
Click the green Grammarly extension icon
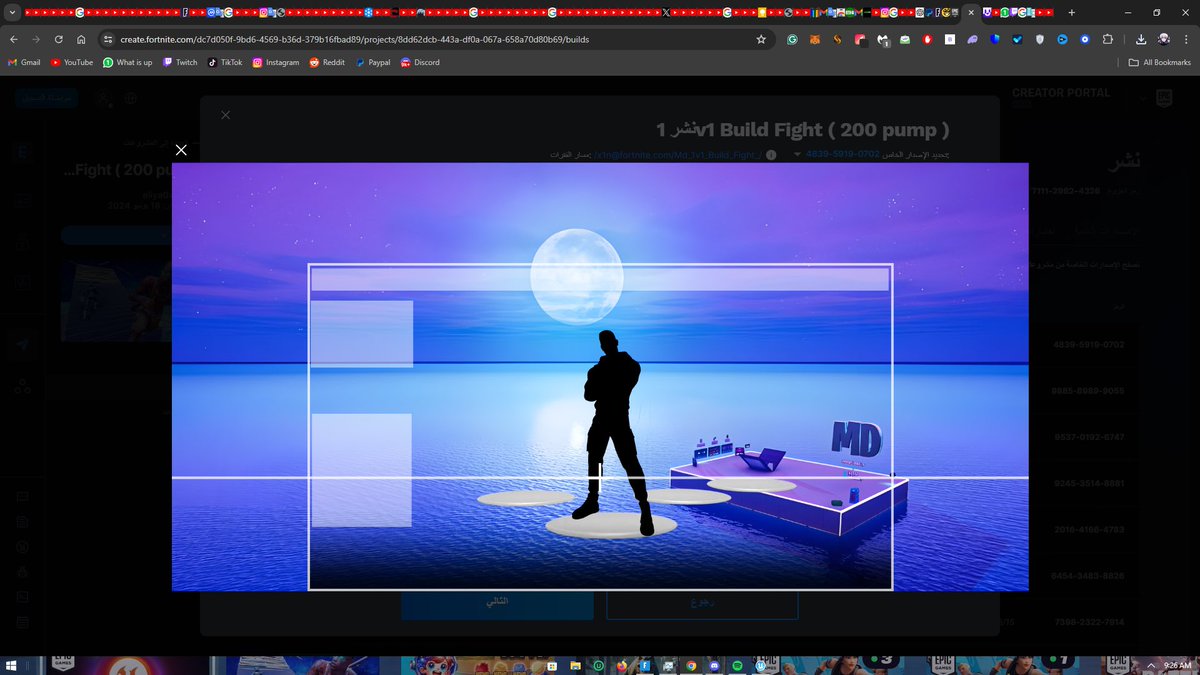[x=792, y=39]
